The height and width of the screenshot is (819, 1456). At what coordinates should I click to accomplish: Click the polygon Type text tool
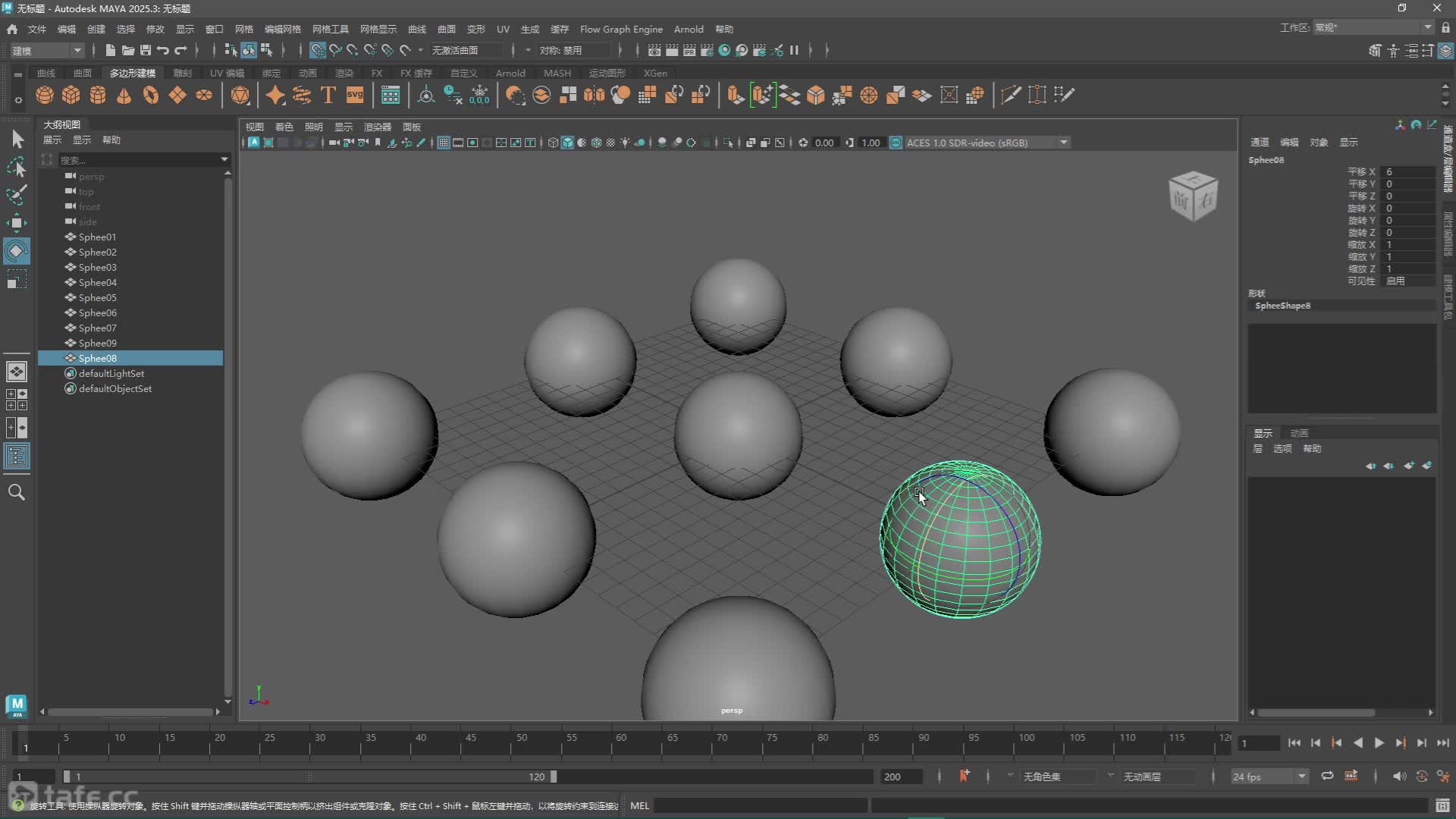click(328, 95)
